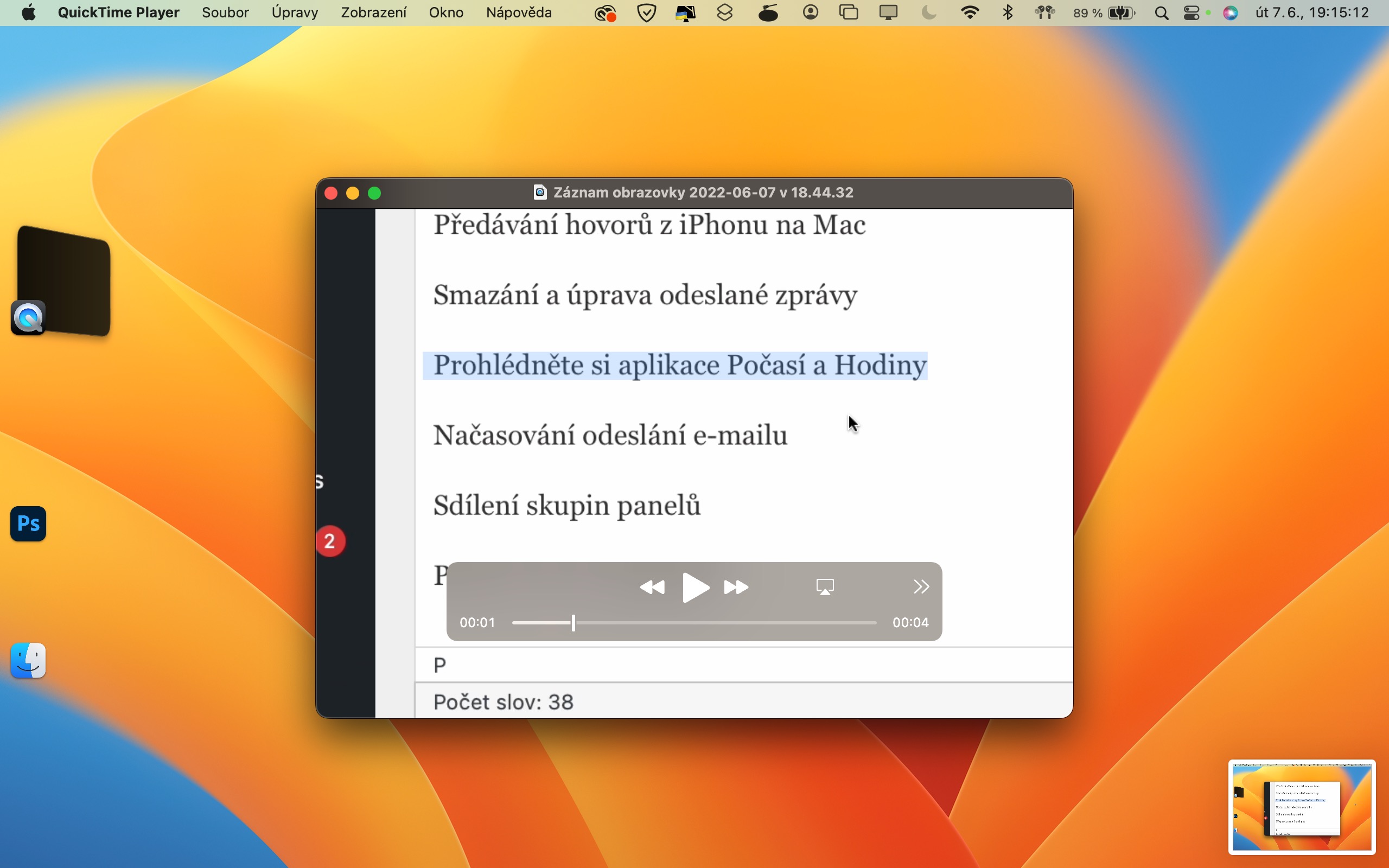
Task: Click the Finder icon in Dock
Action: [28, 661]
